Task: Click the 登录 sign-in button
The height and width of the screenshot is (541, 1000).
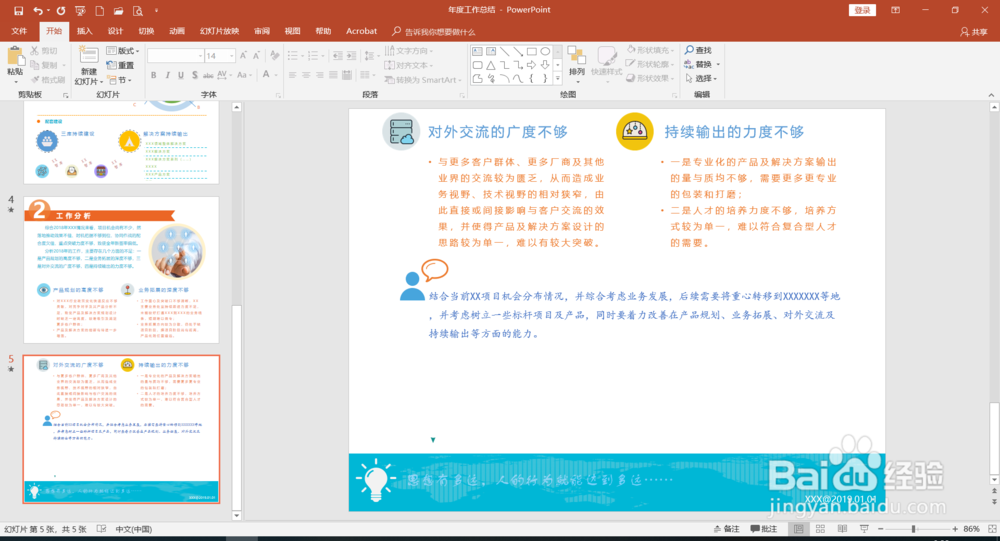Action: [862, 10]
